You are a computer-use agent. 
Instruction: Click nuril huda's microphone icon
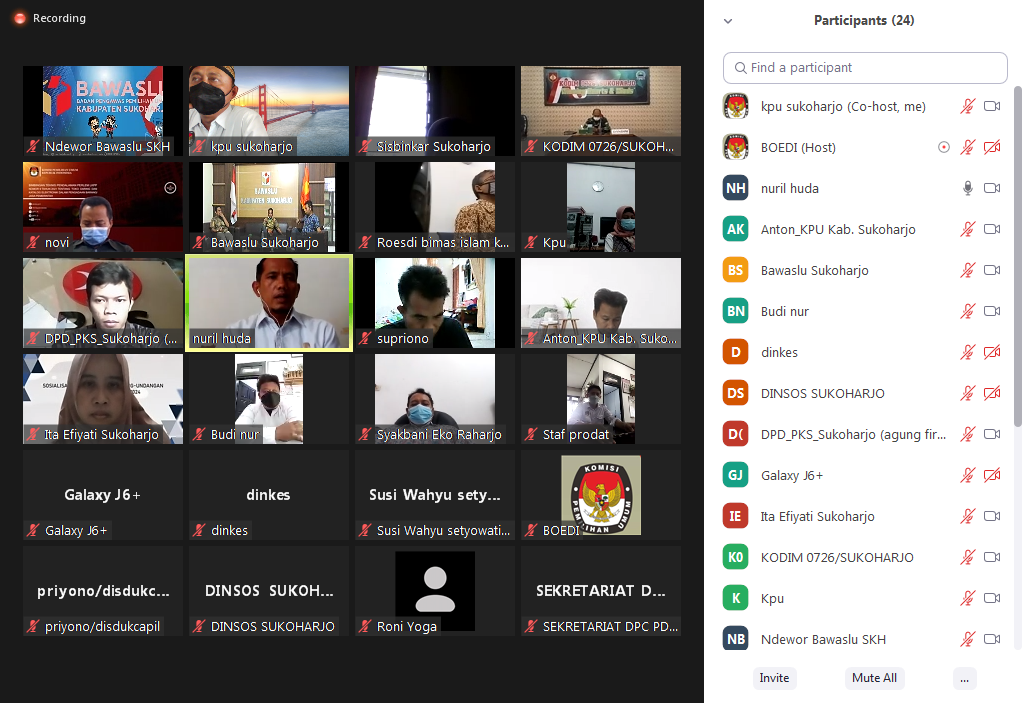point(967,188)
